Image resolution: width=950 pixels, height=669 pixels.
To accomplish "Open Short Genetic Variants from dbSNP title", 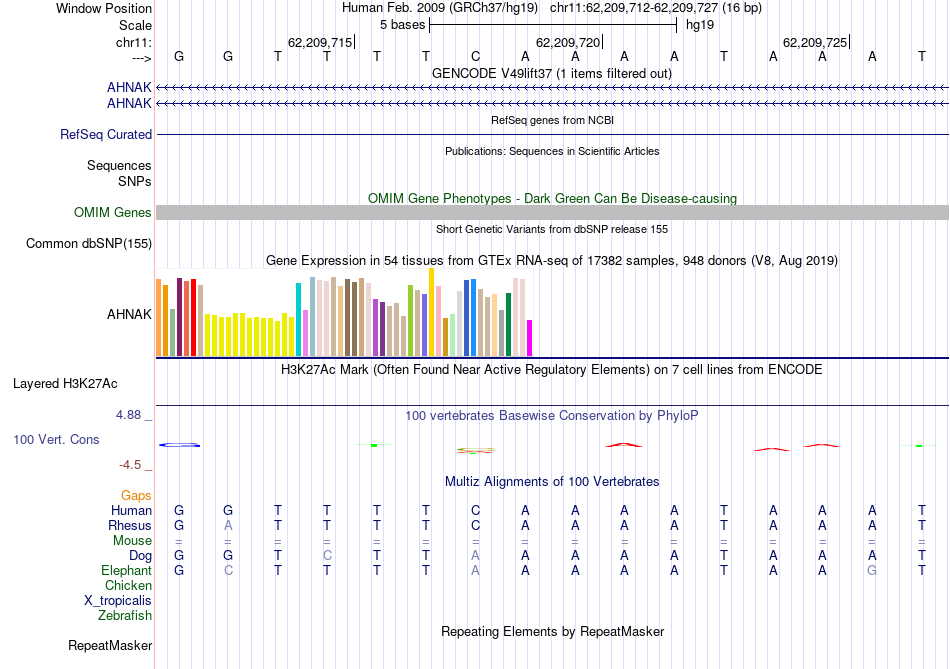I will (x=552, y=229).
